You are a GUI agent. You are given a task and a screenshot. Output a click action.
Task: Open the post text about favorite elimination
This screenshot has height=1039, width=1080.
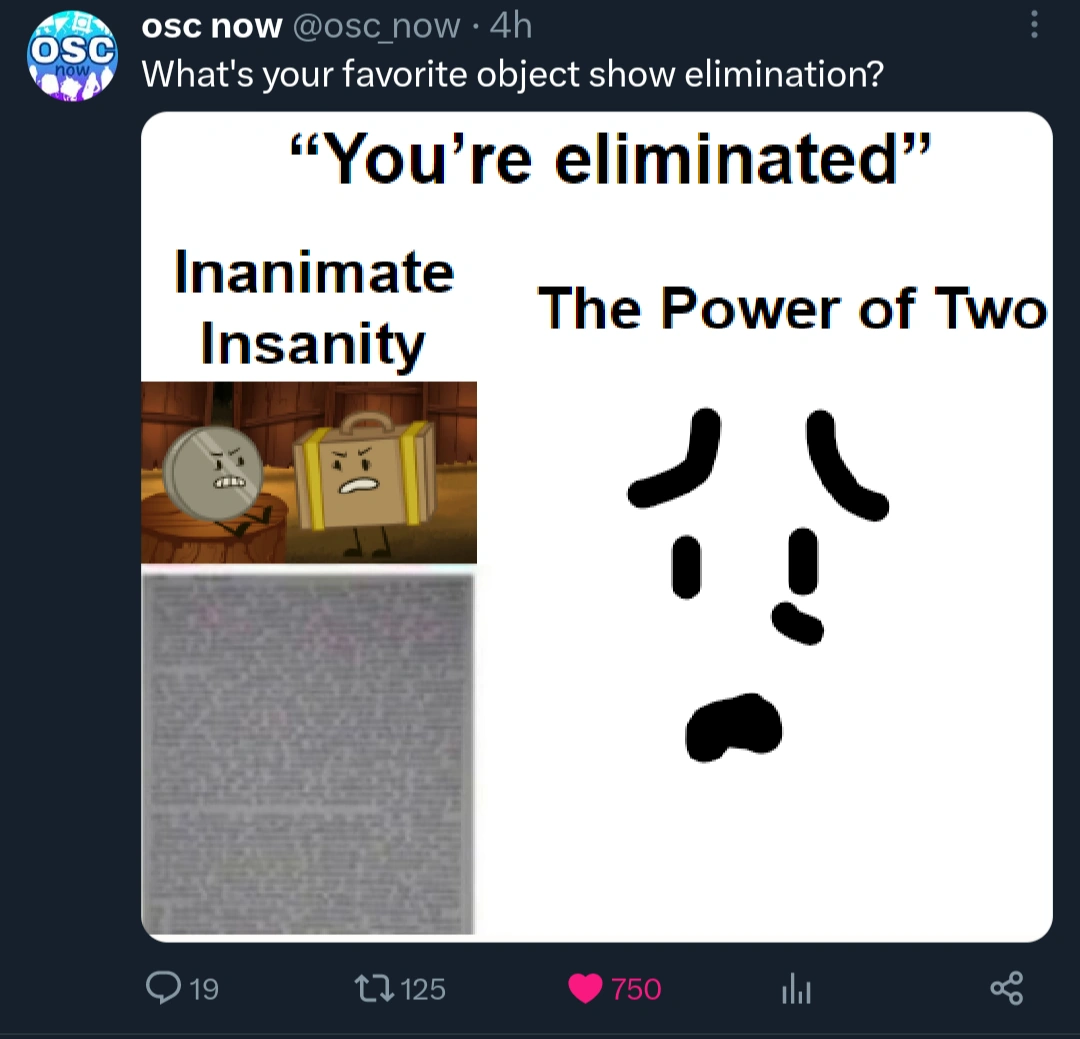(513, 74)
